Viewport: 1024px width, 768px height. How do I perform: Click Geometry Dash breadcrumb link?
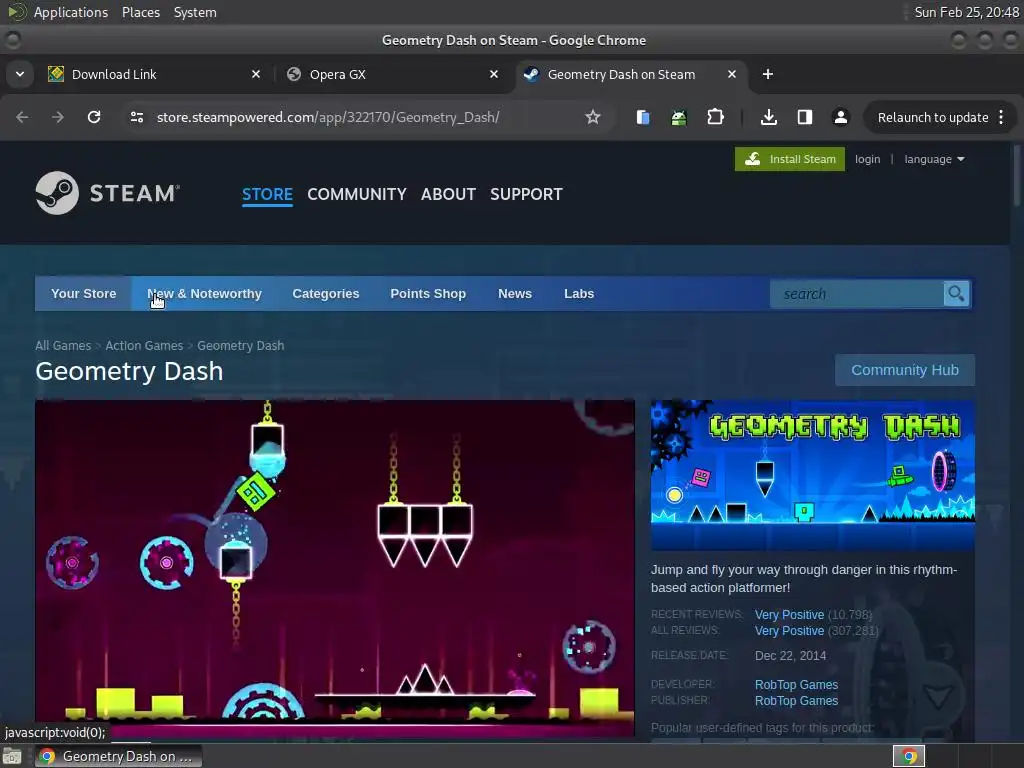(240, 345)
